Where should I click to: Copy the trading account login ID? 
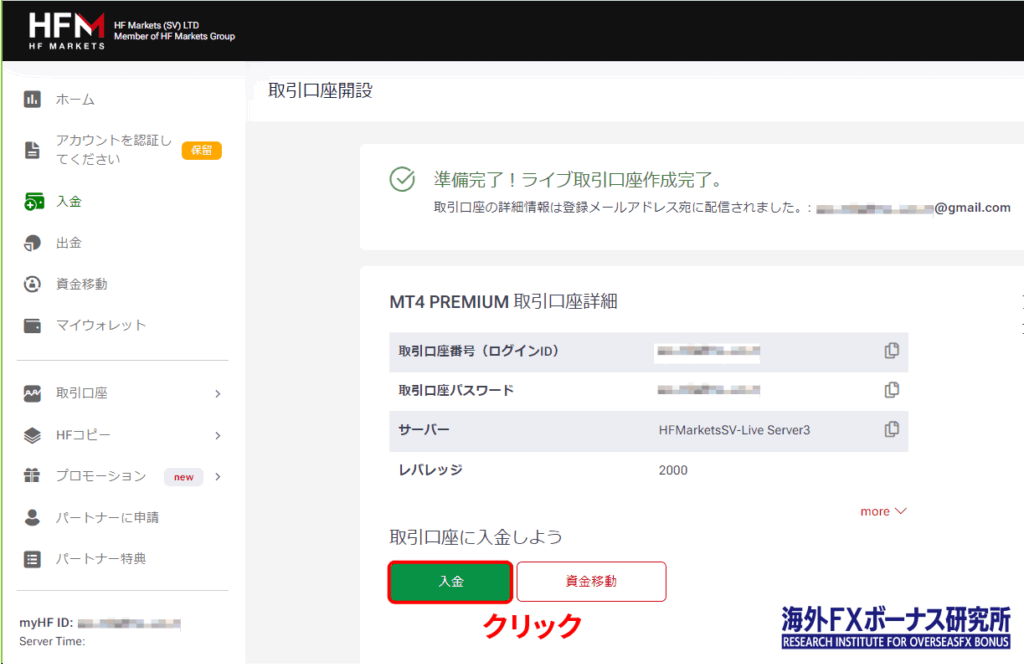click(x=891, y=351)
